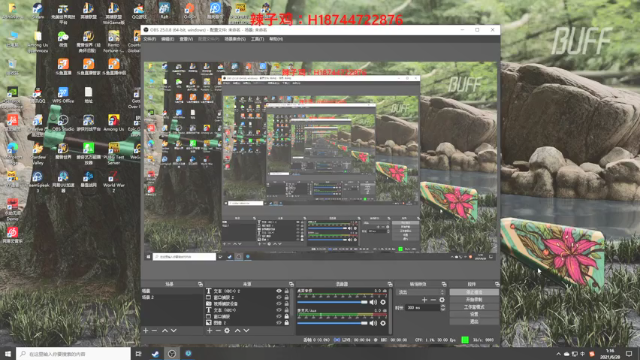The image size is (640, 360).
Task: Toggle lock on 文本 (GDI+) 2 source
Action: click(287, 291)
